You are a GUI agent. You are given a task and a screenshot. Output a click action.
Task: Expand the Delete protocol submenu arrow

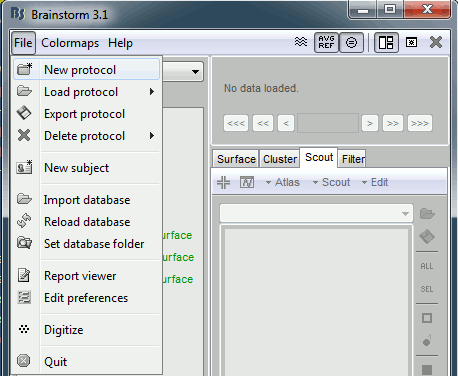pos(152,136)
